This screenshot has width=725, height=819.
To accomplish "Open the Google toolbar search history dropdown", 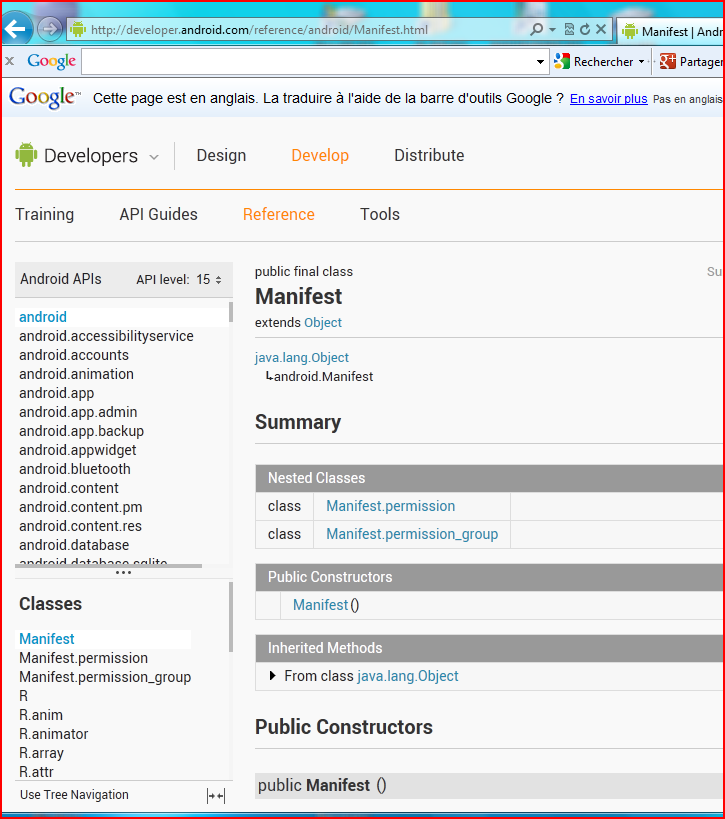I will click(541, 62).
